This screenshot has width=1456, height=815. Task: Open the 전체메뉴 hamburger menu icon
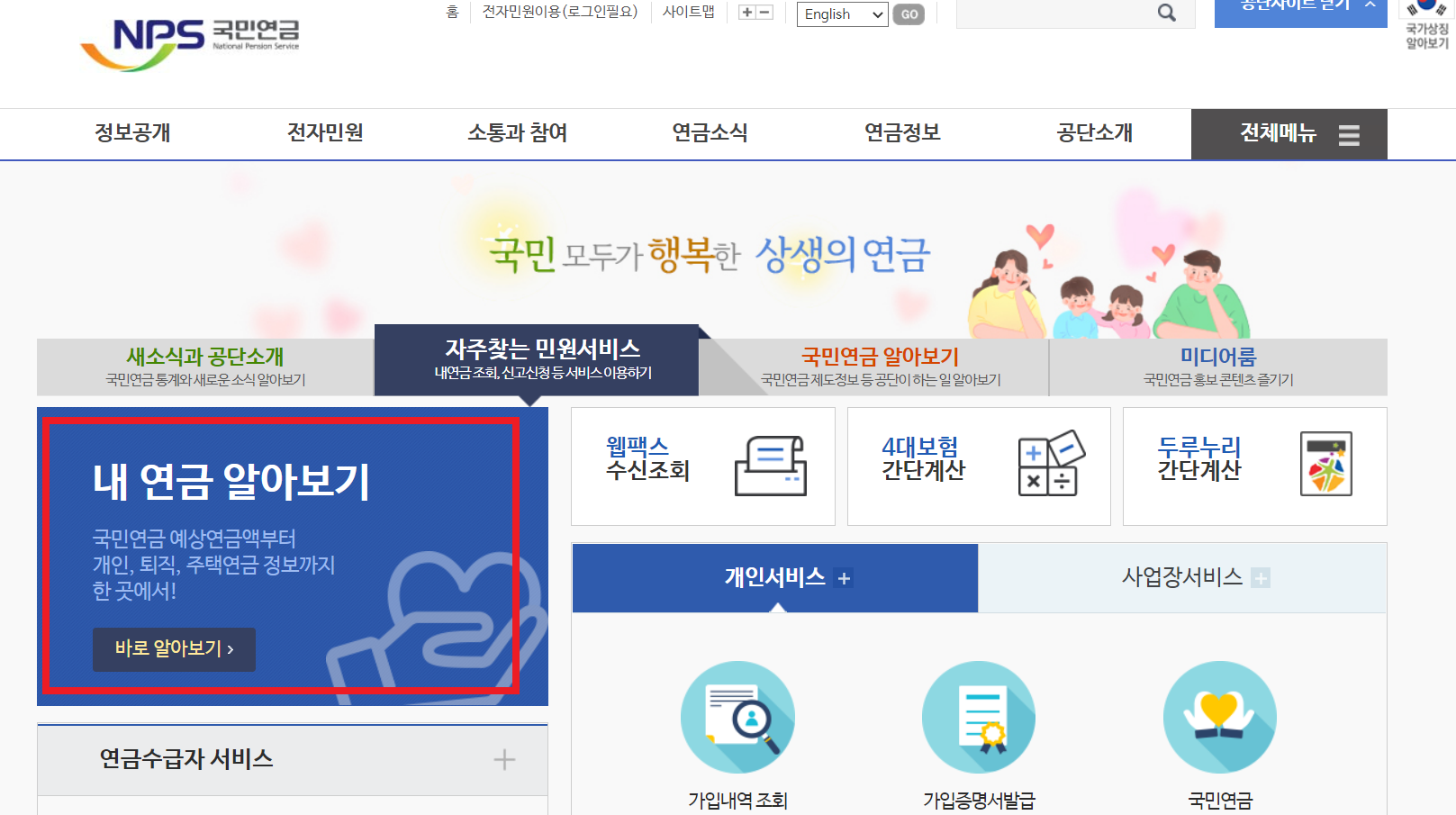[x=1350, y=133]
